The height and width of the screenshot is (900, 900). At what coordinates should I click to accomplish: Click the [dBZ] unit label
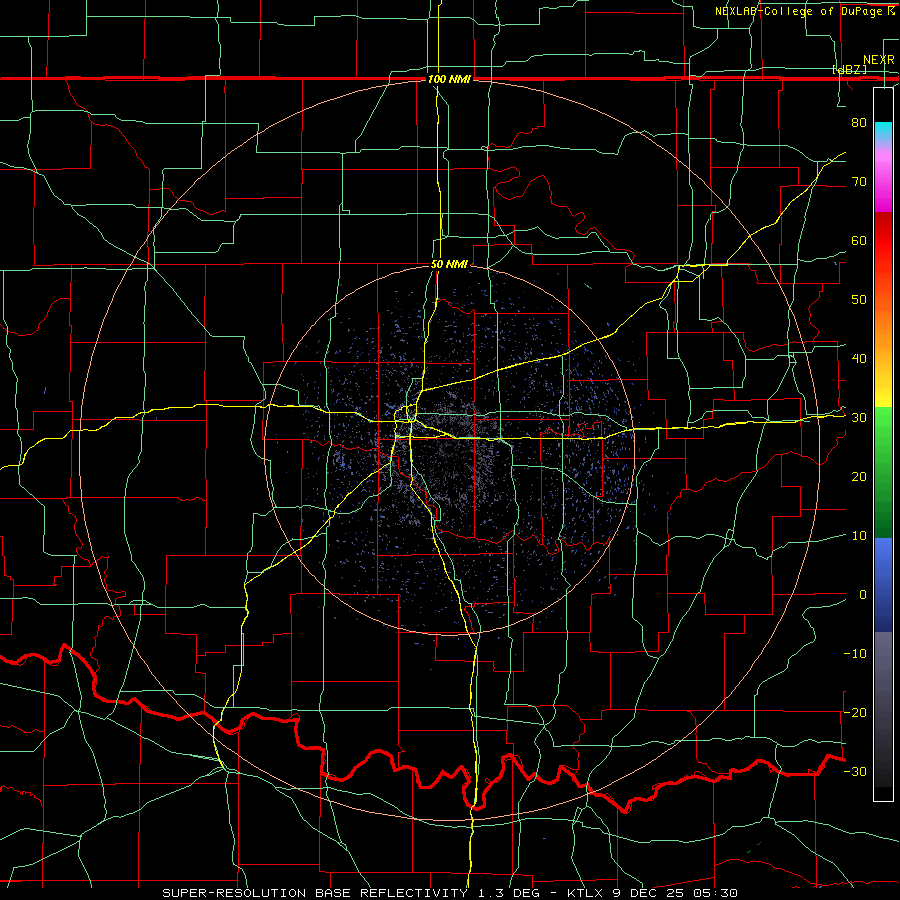[x=849, y=69]
